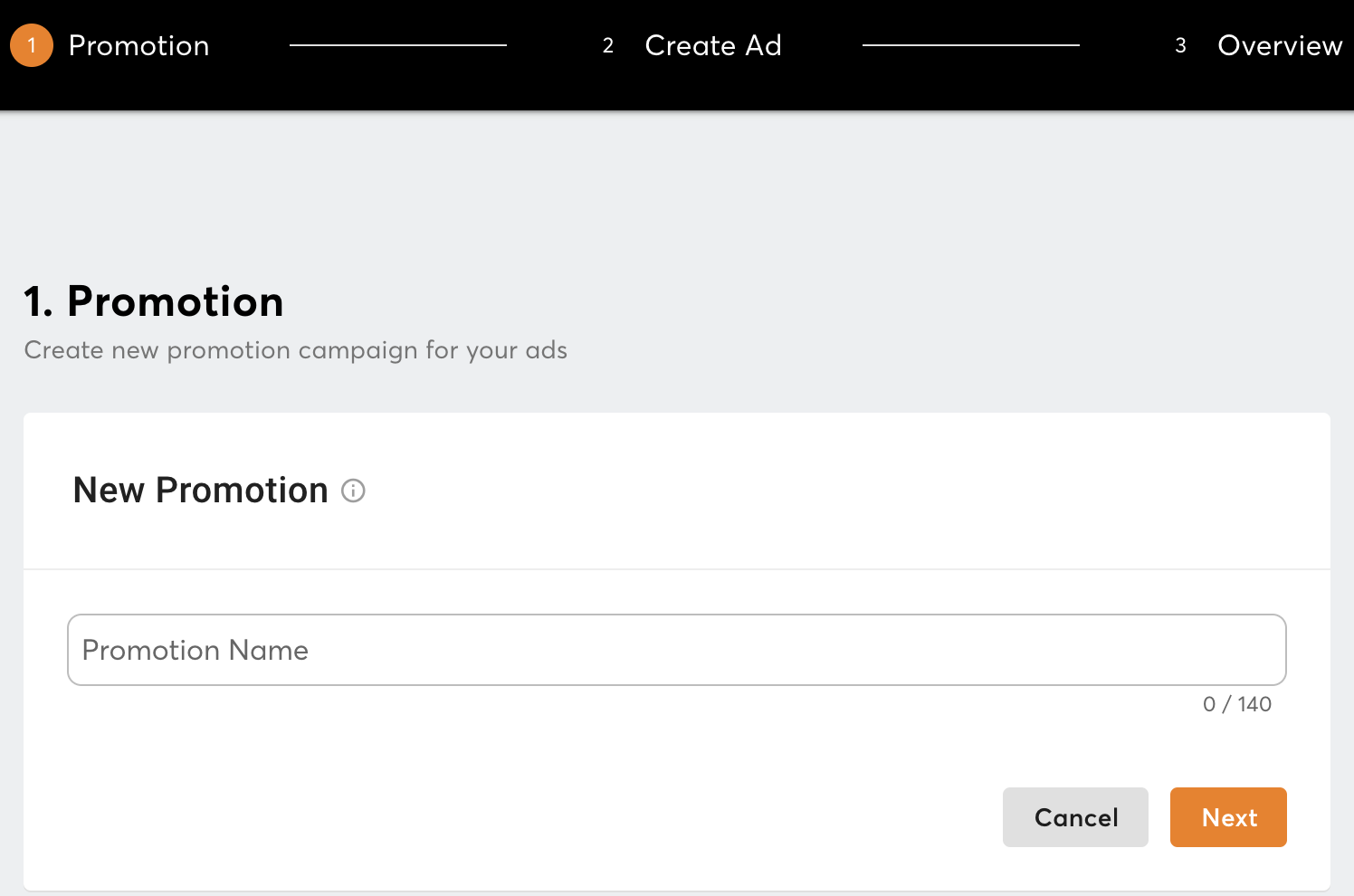Viewport: 1354px width, 896px height.
Task: Click the line between Promotion and Create Ad
Action: pos(398,45)
